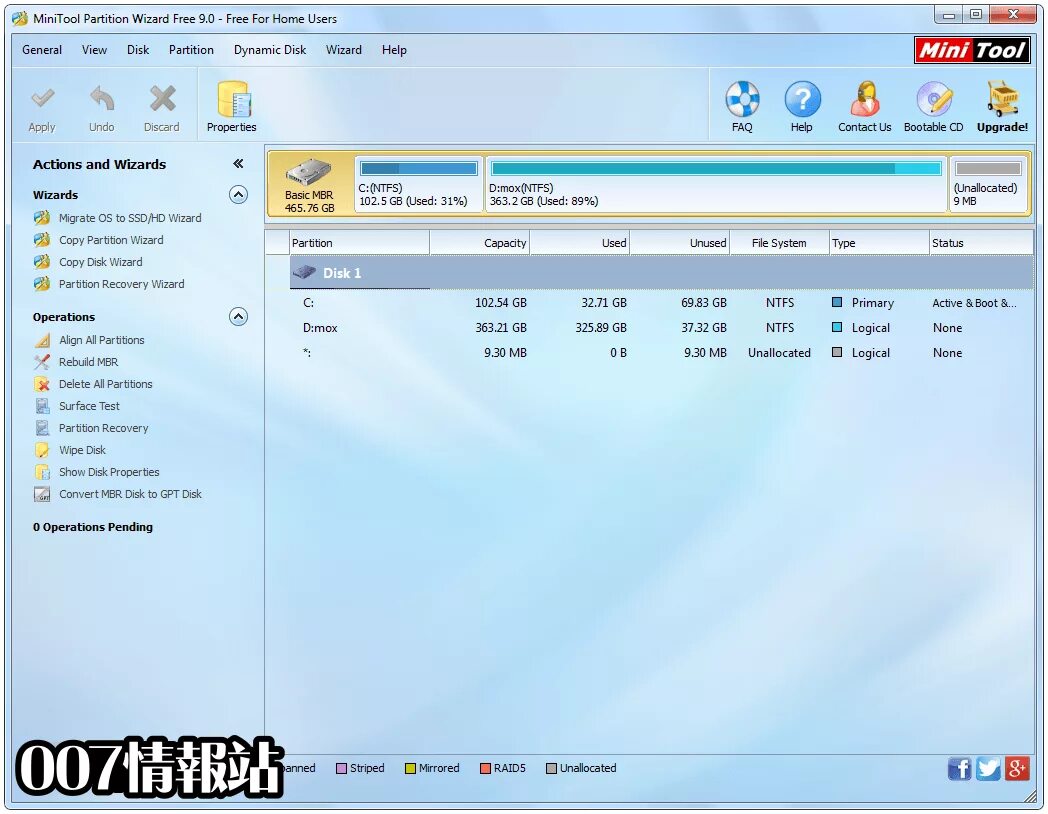This screenshot has height=814, width=1048.
Task: Open the General menu
Action: pyautogui.click(x=41, y=50)
